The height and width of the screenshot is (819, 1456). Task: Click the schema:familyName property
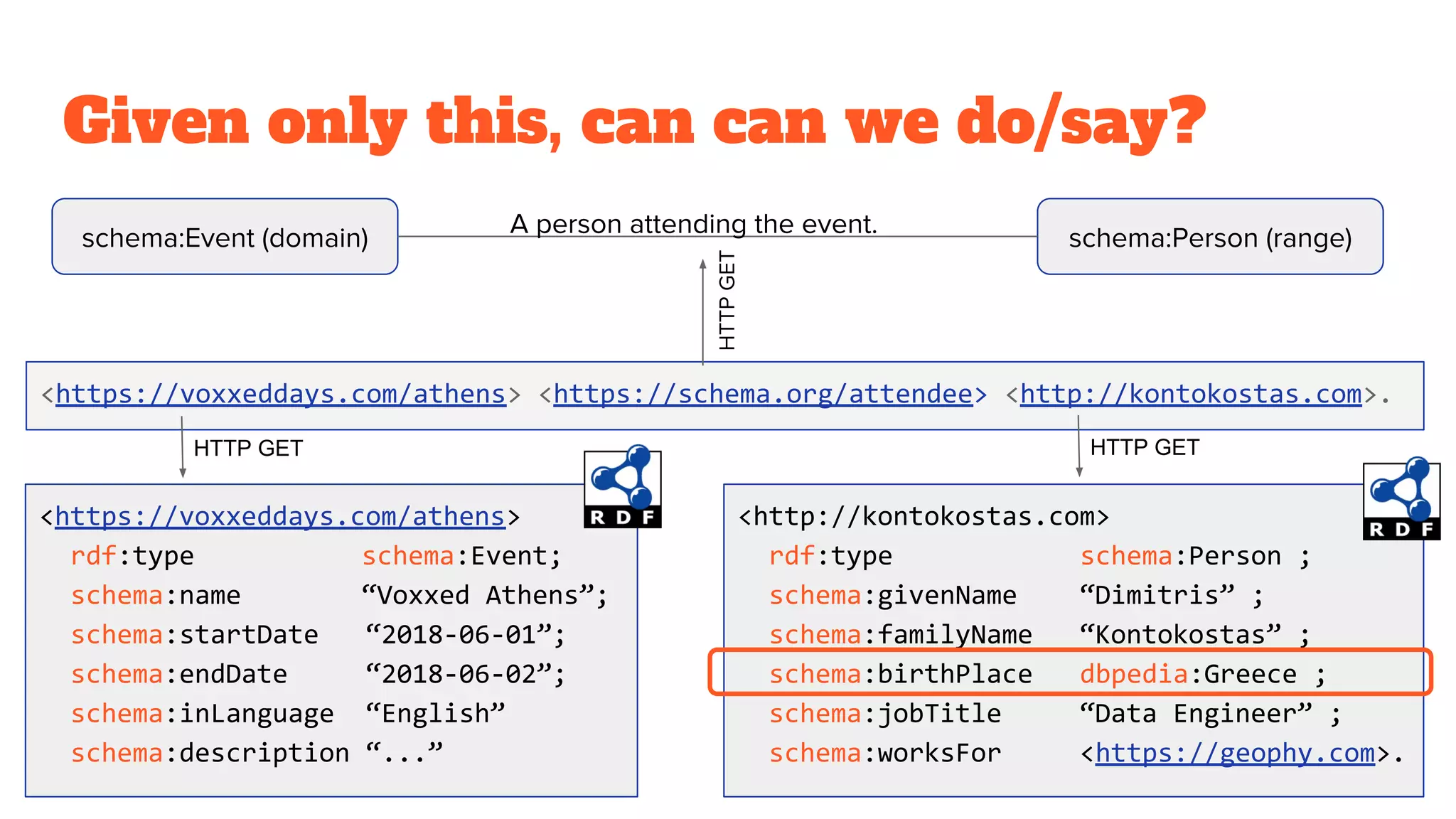click(x=901, y=635)
